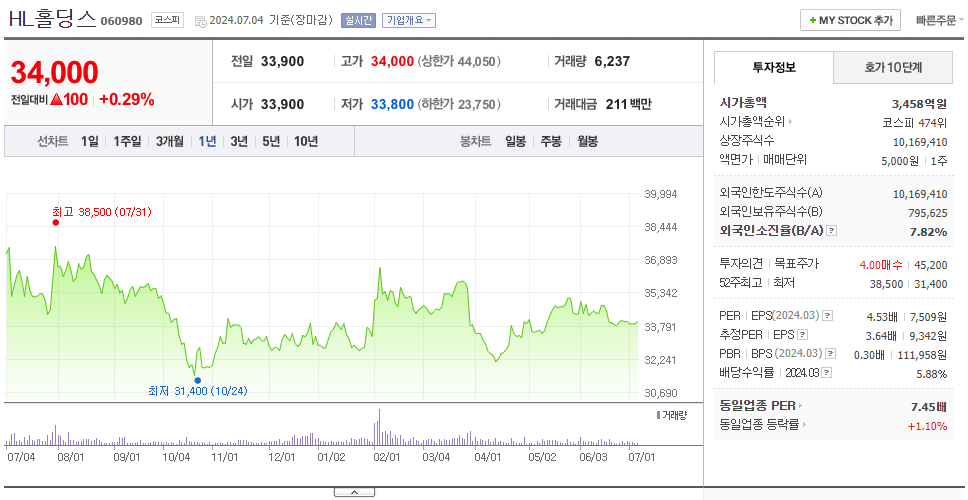Click the 동일업종 등락률 +1.10% value

pyautogui.click(x=927, y=426)
